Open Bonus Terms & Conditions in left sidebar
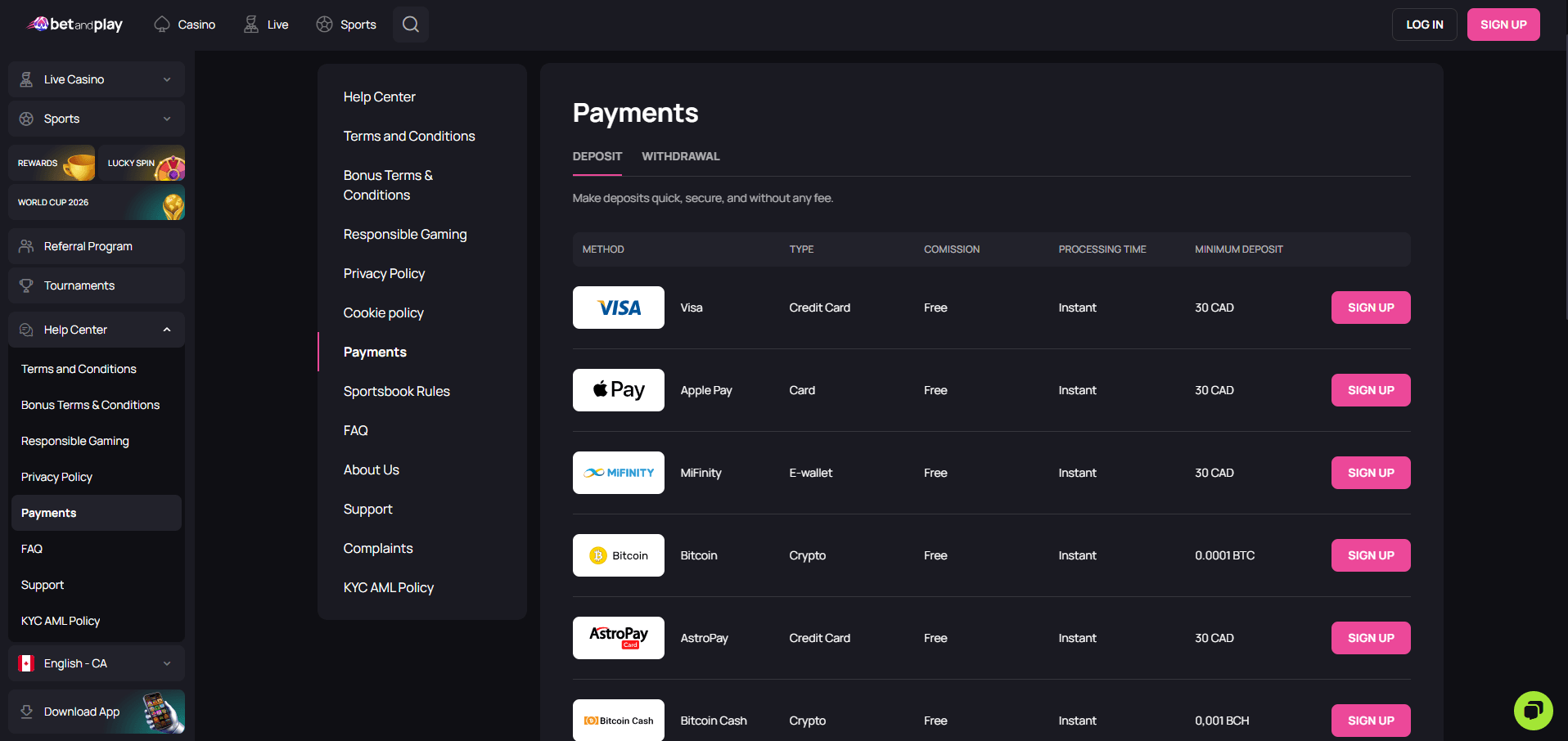Screen dimensions: 1568x741 (90, 405)
